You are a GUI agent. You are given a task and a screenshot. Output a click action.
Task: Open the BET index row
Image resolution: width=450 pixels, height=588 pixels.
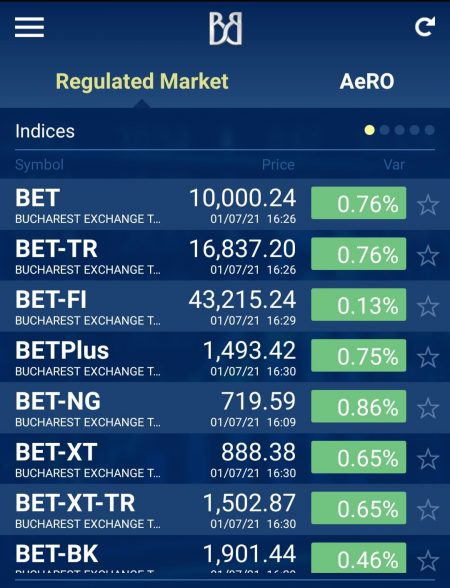(225, 204)
